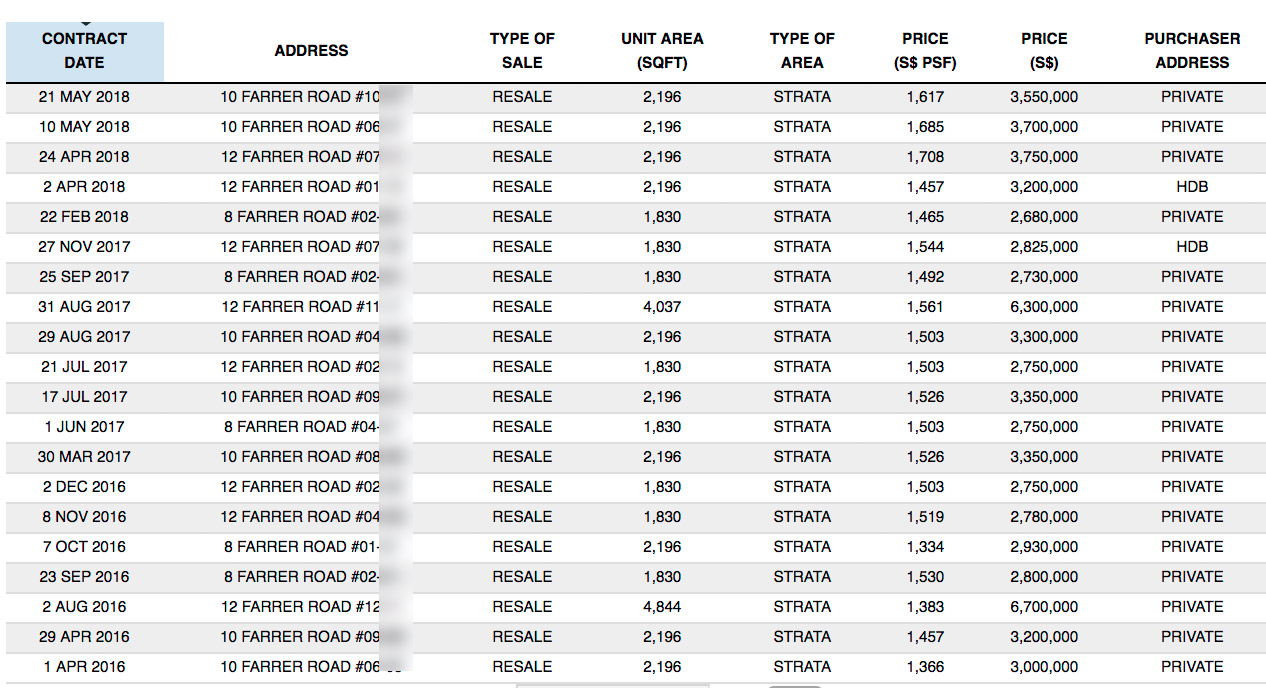
Task: Click the Type of Area column header
Action: pyautogui.click(x=802, y=51)
